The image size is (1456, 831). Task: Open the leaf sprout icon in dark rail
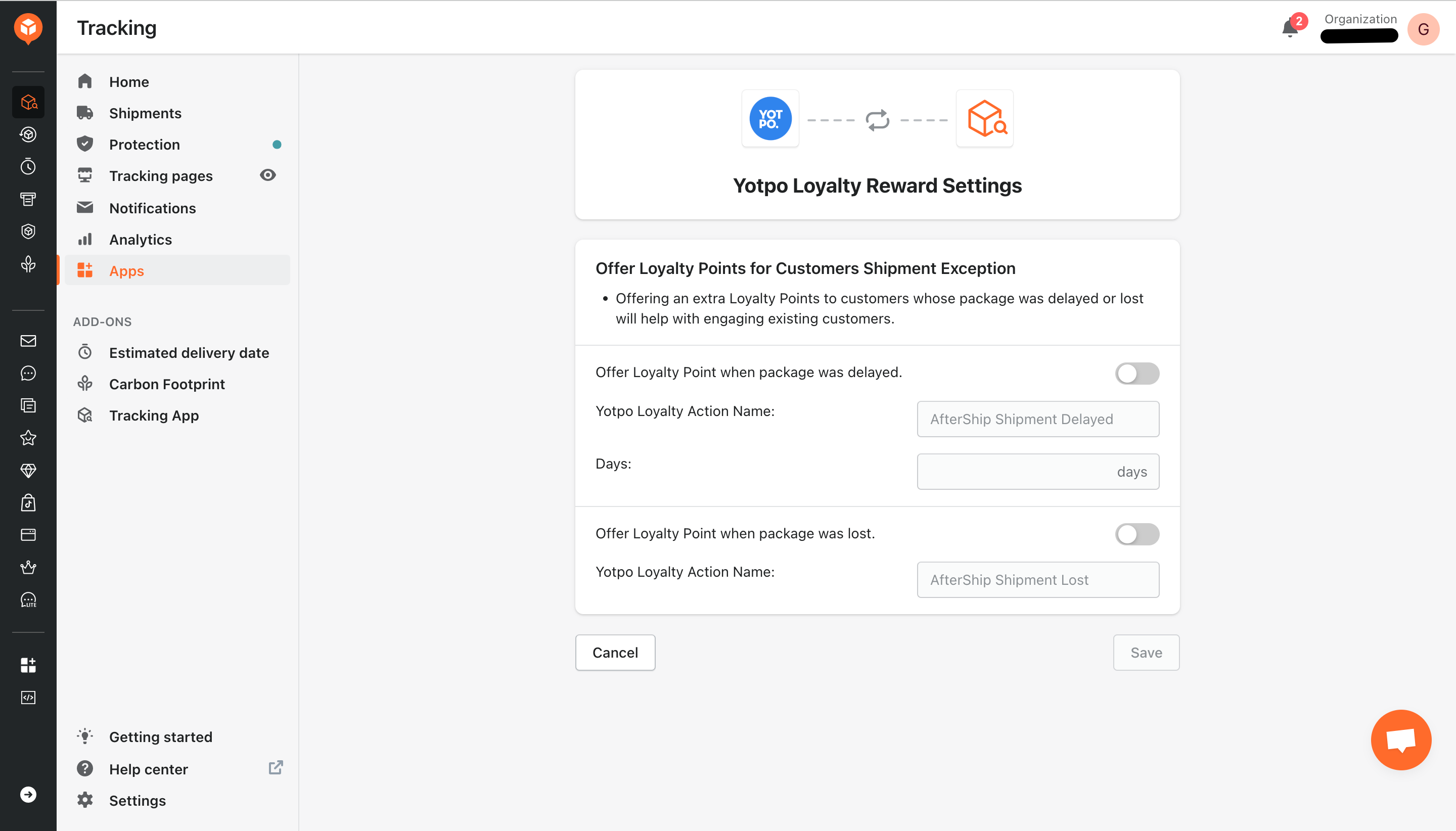[28, 264]
